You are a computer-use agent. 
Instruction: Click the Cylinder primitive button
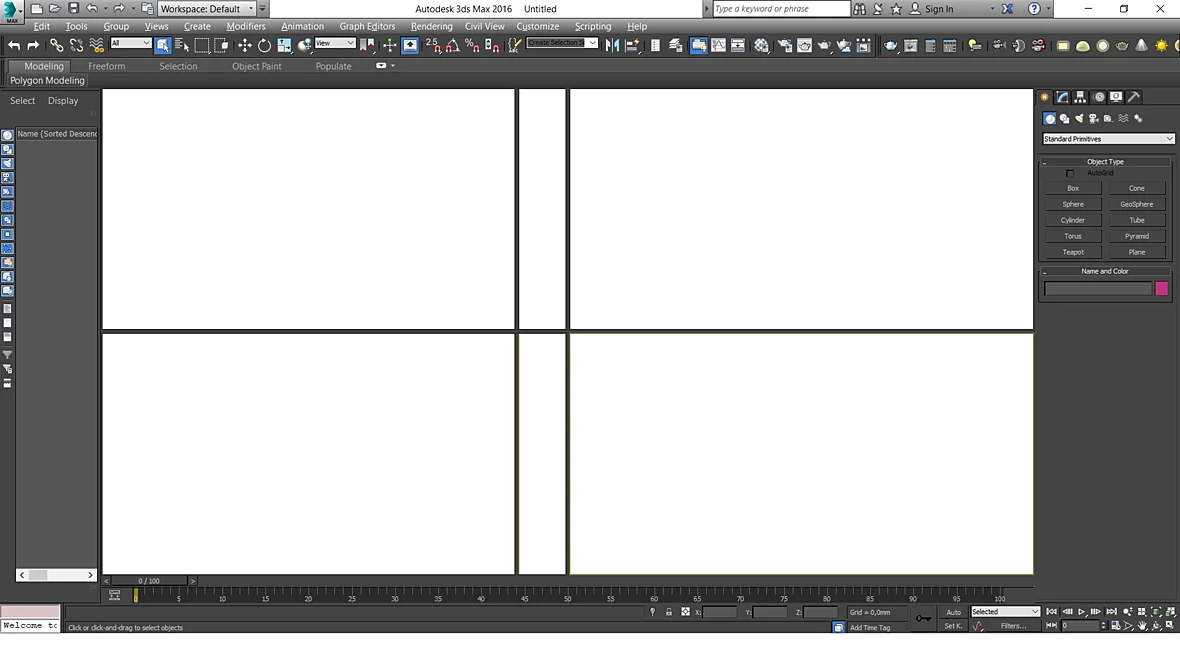click(1072, 220)
